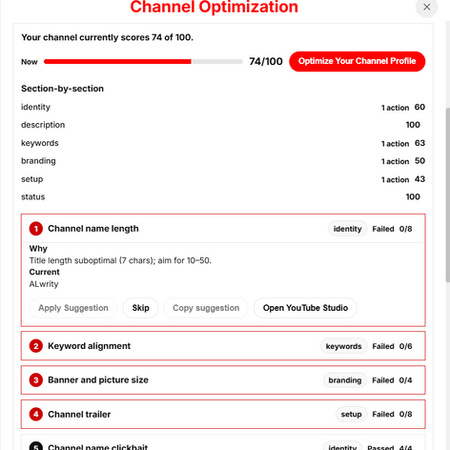This screenshot has height=450, width=450.
Task: Select the branding section row
Action: tap(223, 161)
